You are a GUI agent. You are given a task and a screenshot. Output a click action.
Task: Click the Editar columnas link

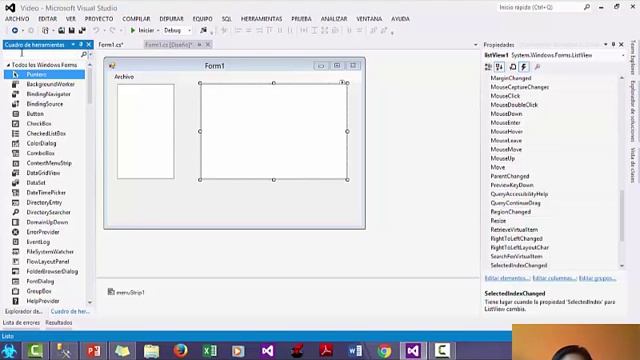click(x=554, y=278)
